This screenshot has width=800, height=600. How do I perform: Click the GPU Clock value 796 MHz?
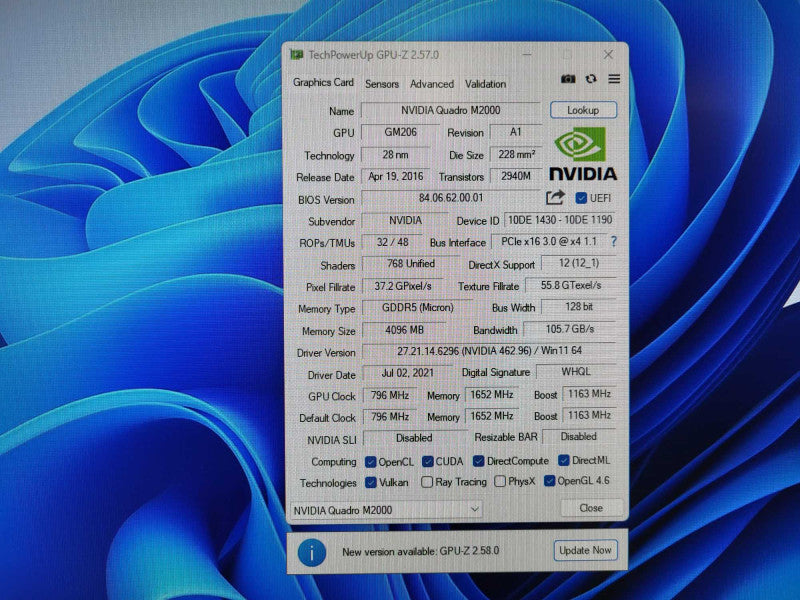(390, 395)
